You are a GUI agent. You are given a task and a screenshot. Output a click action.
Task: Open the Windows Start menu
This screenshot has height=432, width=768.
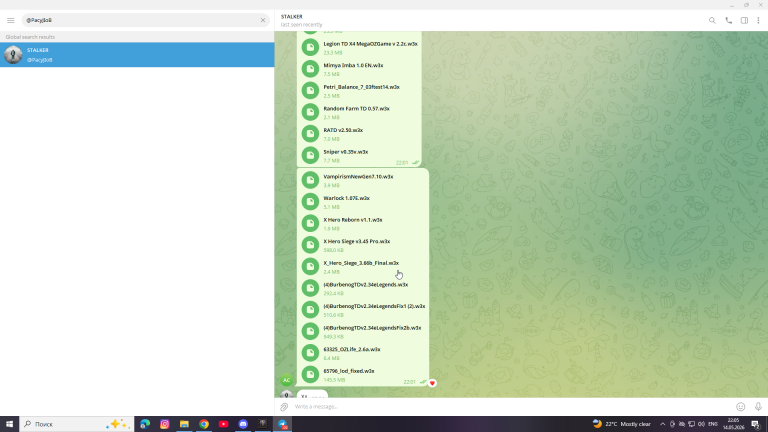9,424
